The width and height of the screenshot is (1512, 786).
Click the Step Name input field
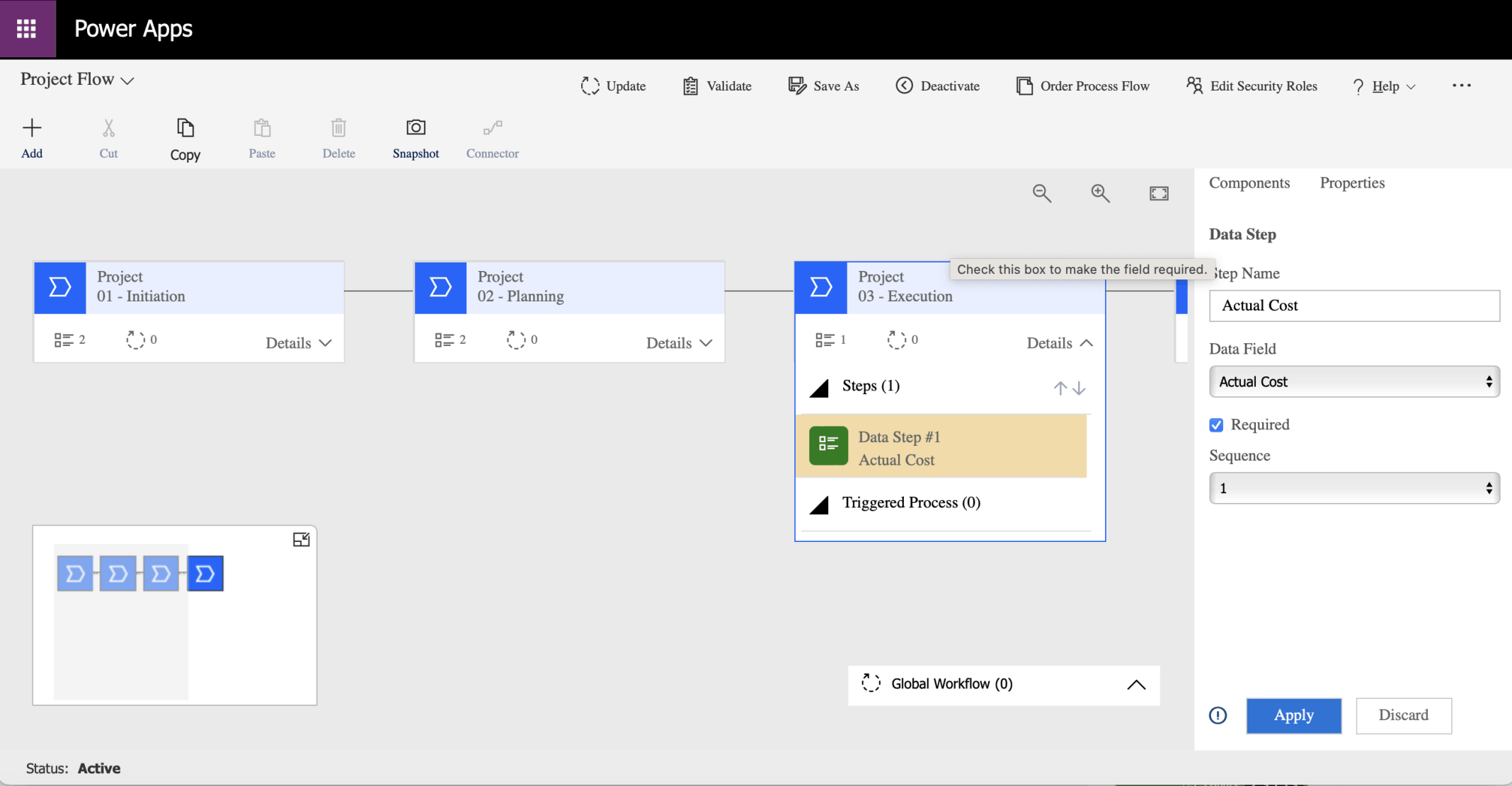coord(1353,306)
